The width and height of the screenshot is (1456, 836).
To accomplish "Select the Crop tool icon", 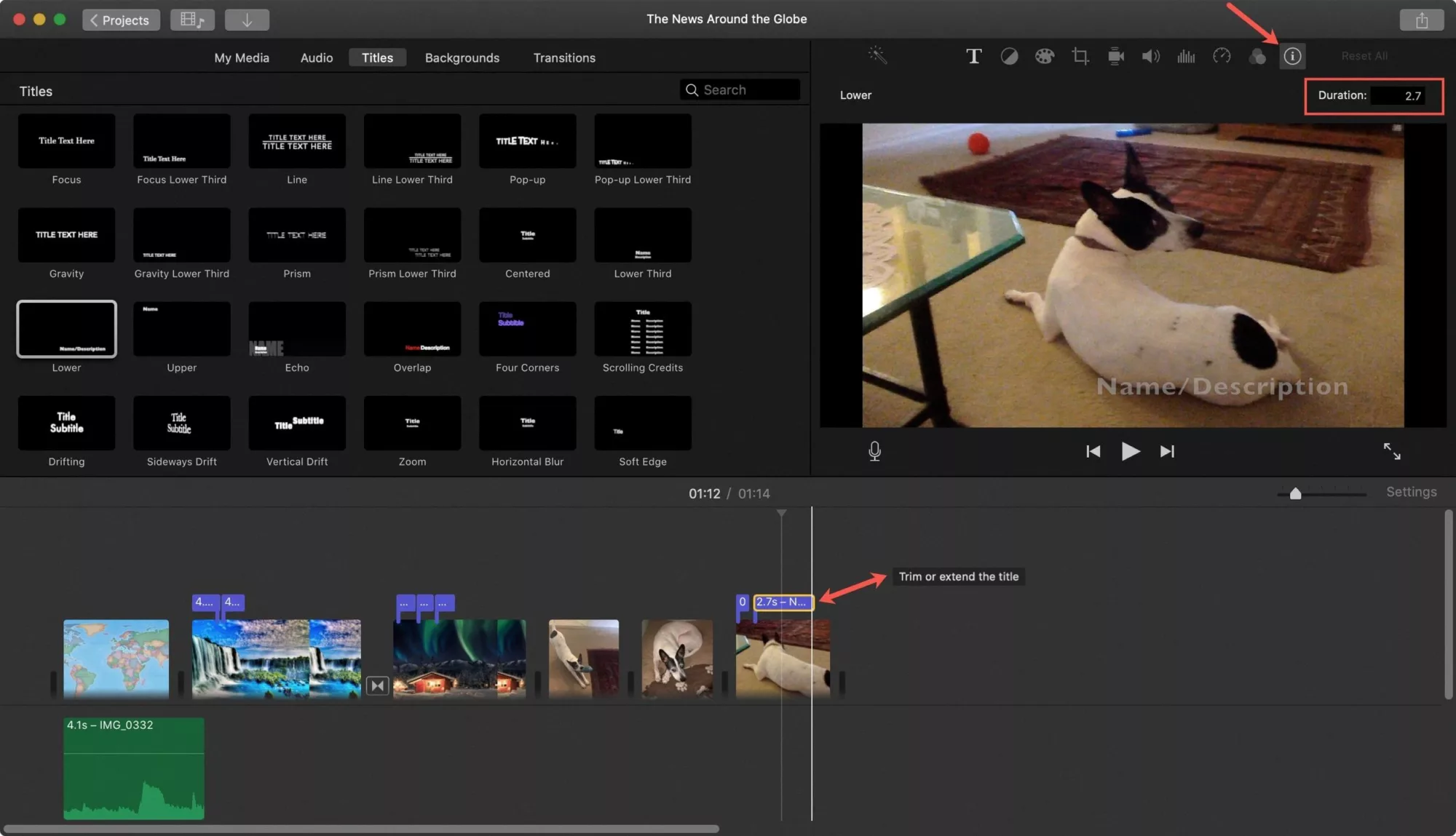I will pyautogui.click(x=1079, y=55).
